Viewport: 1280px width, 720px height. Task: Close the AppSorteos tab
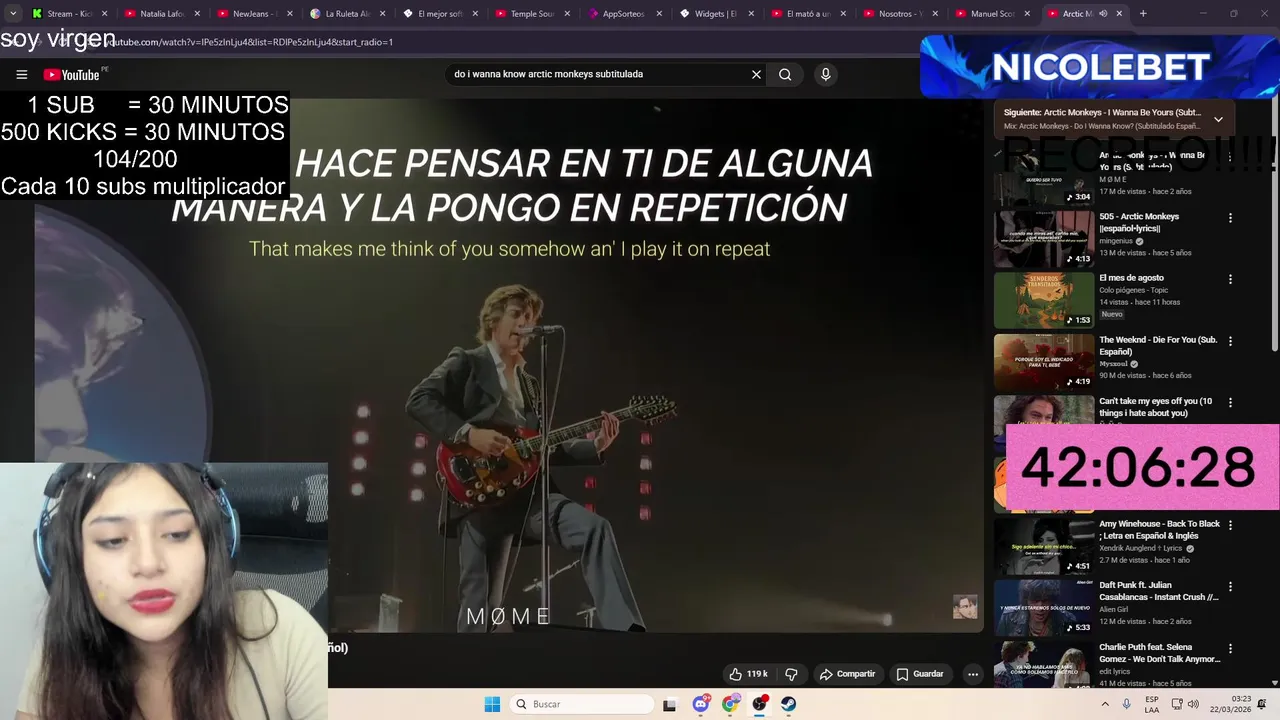pyautogui.click(x=659, y=14)
